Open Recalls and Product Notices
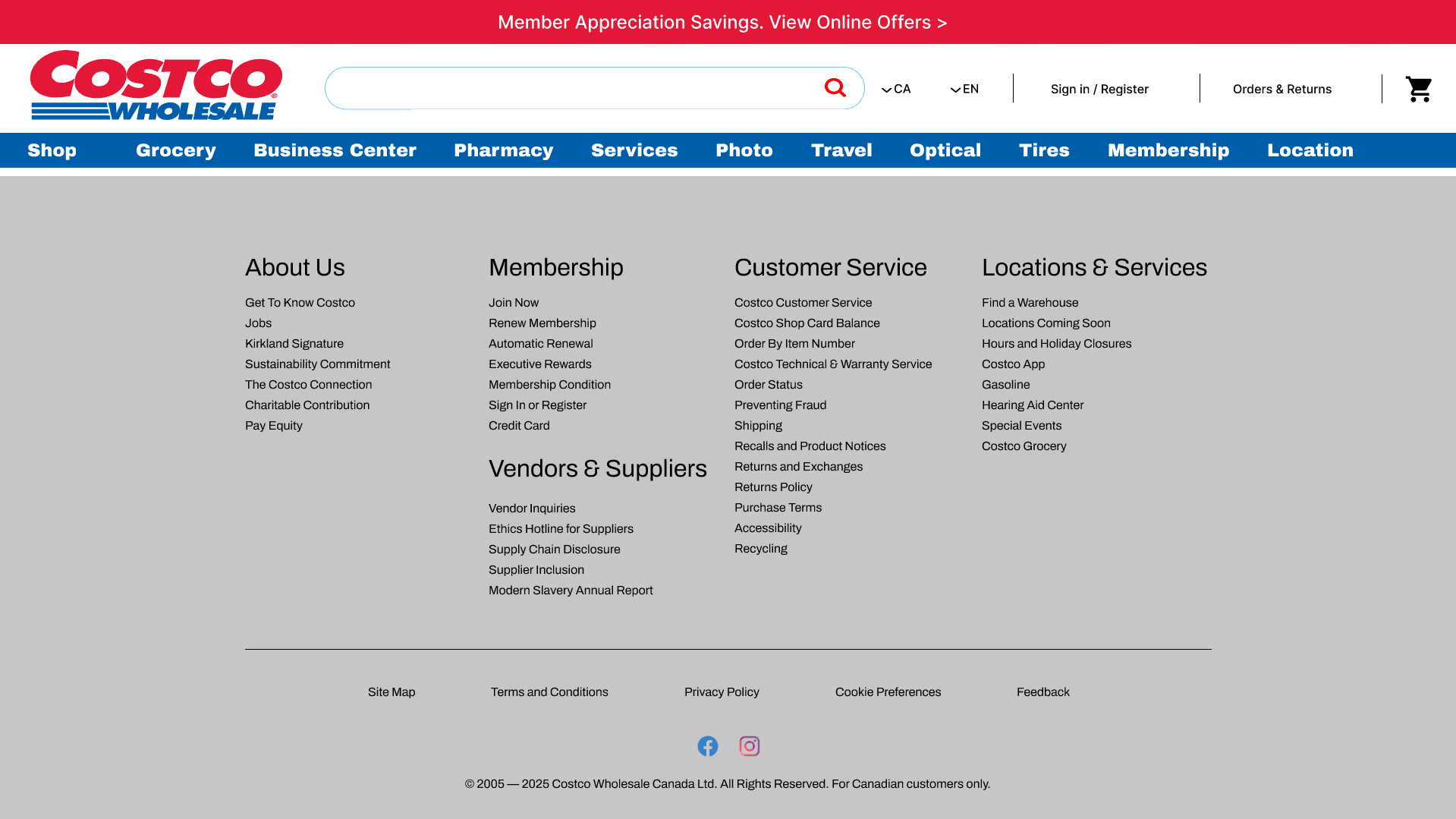The image size is (1456, 819). tap(810, 446)
